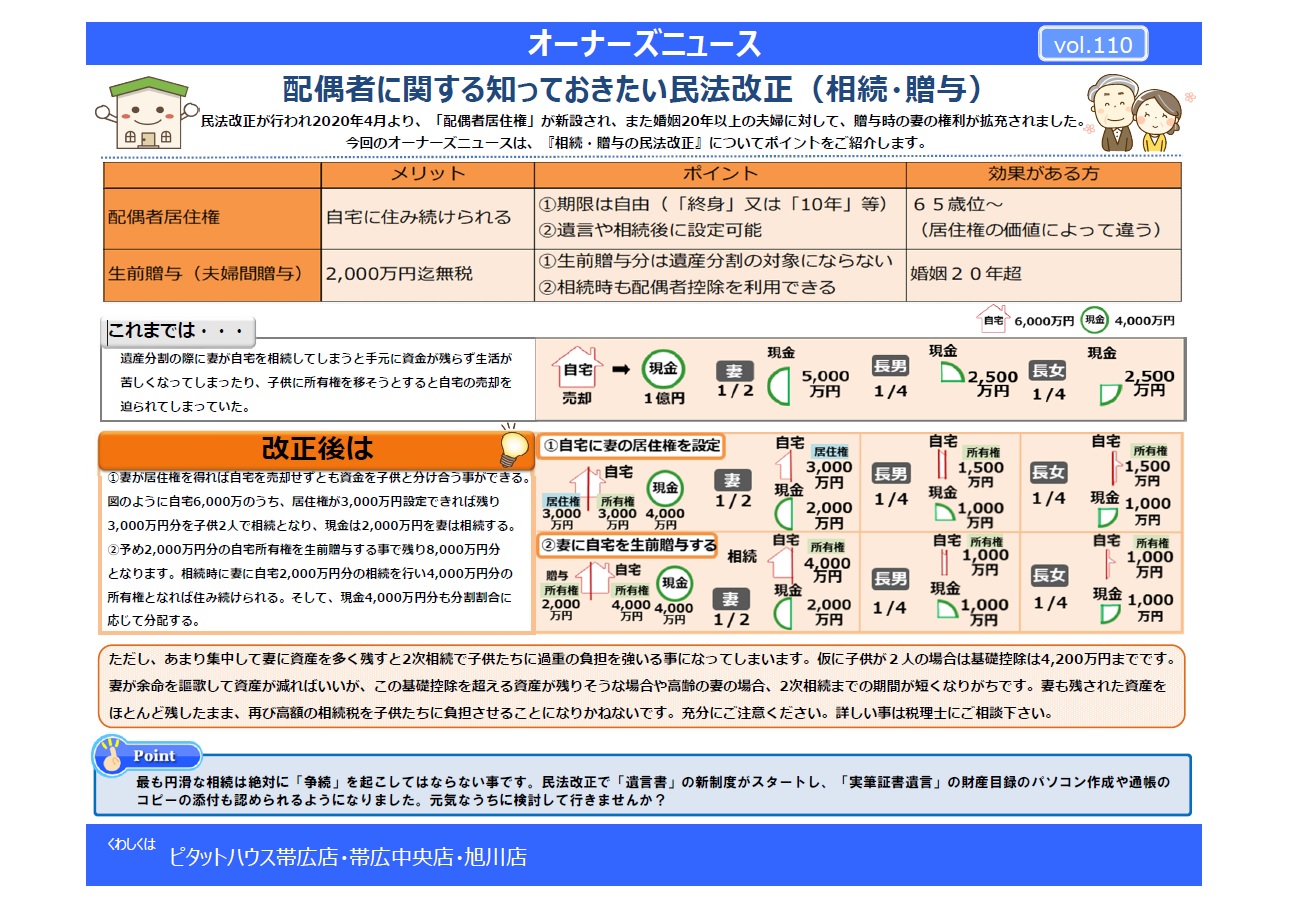Click the 効果がある方 column header

click(x=1043, y=174)
